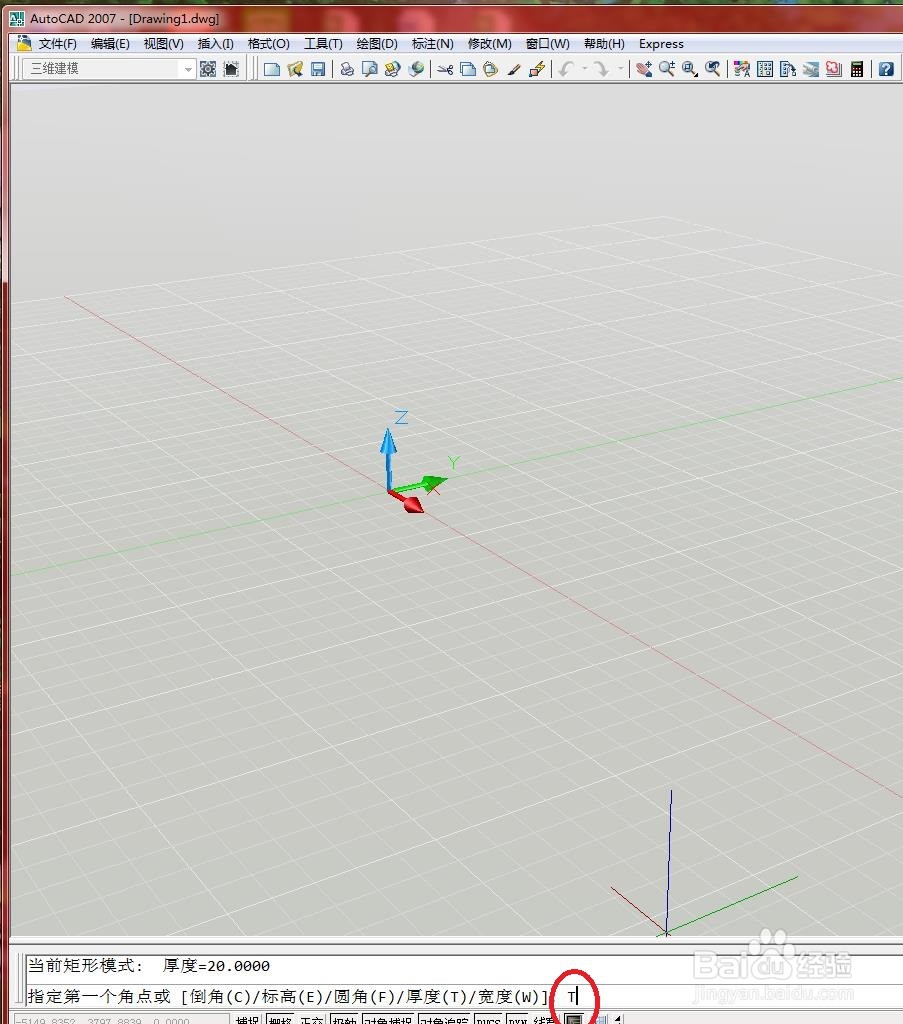Open the Properties palette icon

coord(742,69)
